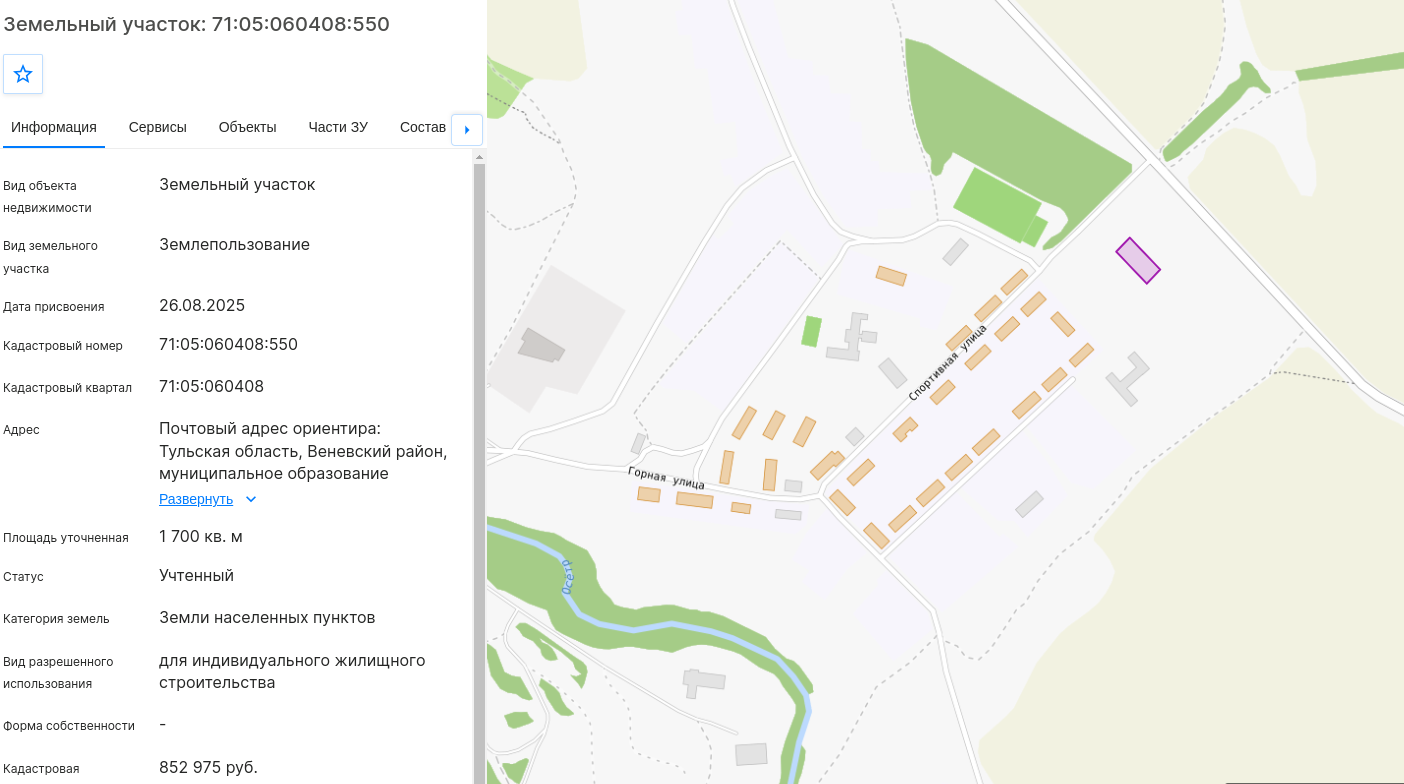Go to the Состав tab

(422, 127)
